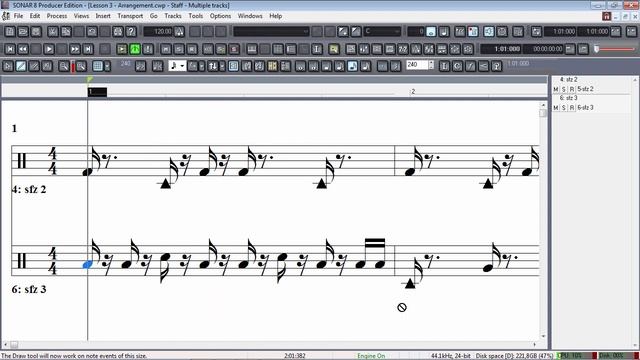Select the eighth note duration
Screen dimensions: 640x360
[339, 66]
